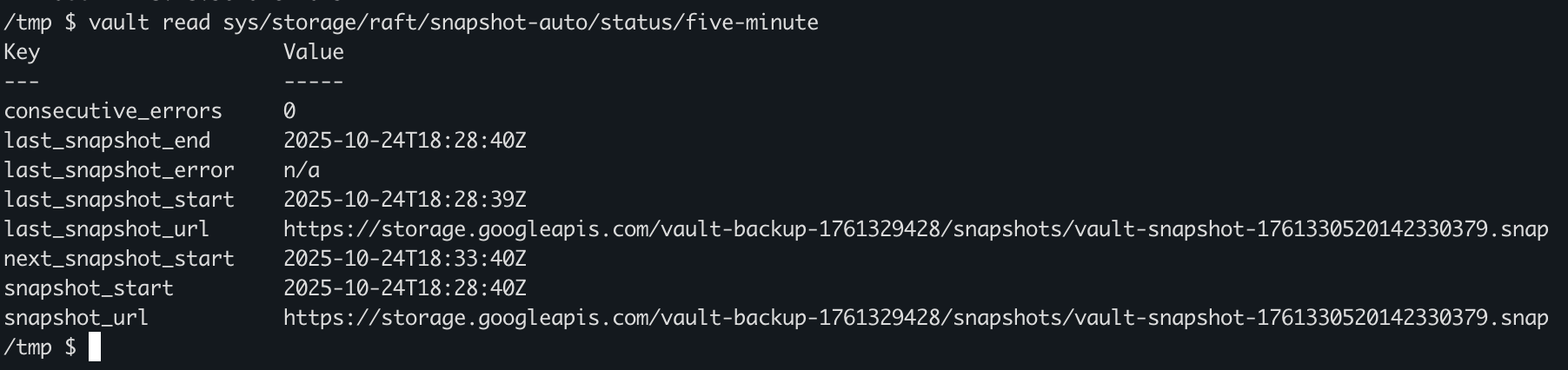This screenshot has width=1568, height=370.
Task: Click the snapshot_url key
Action: coord(76,318)
